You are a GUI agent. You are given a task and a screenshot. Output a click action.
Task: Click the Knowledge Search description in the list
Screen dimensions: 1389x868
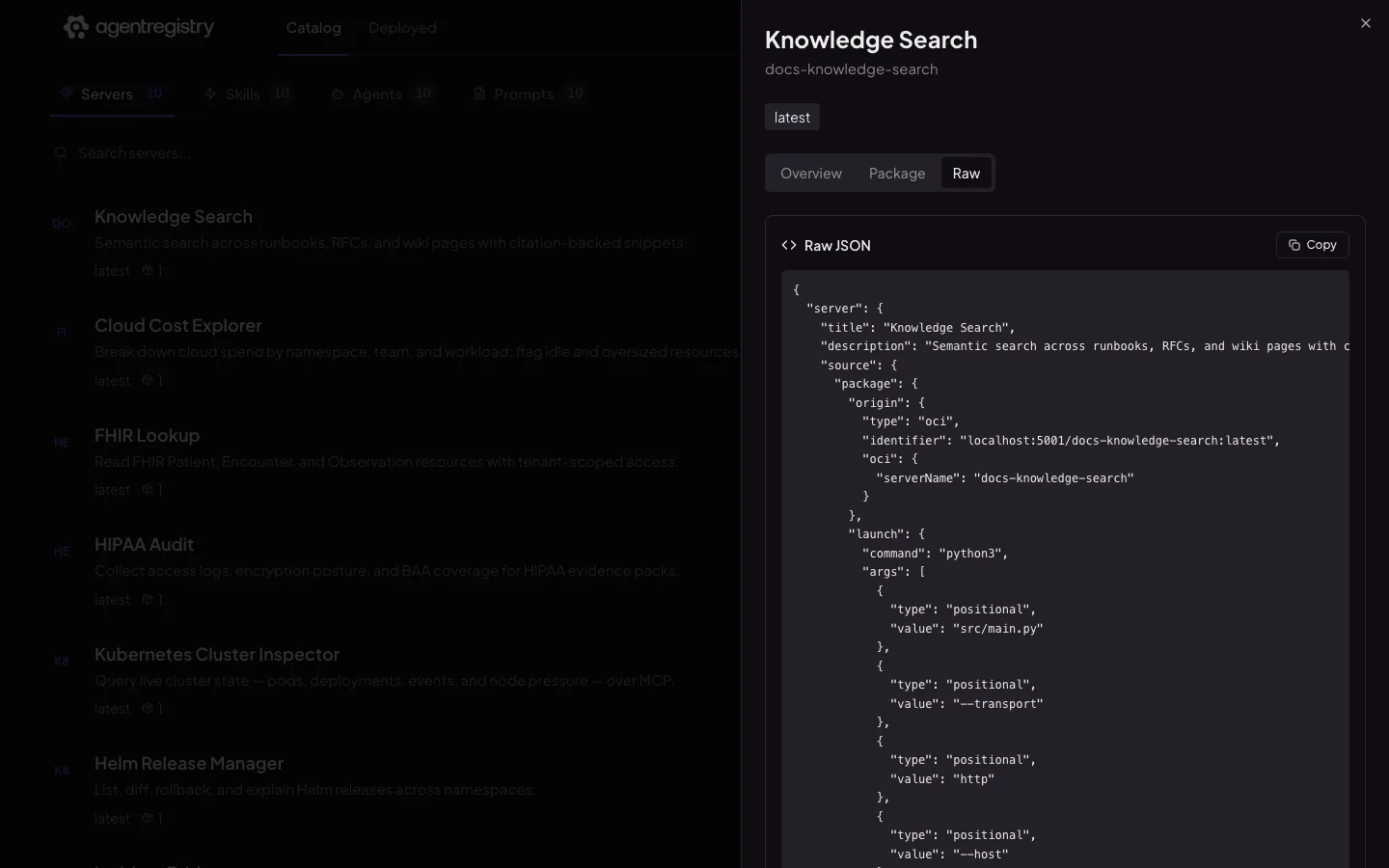click(x=391, y=243)
